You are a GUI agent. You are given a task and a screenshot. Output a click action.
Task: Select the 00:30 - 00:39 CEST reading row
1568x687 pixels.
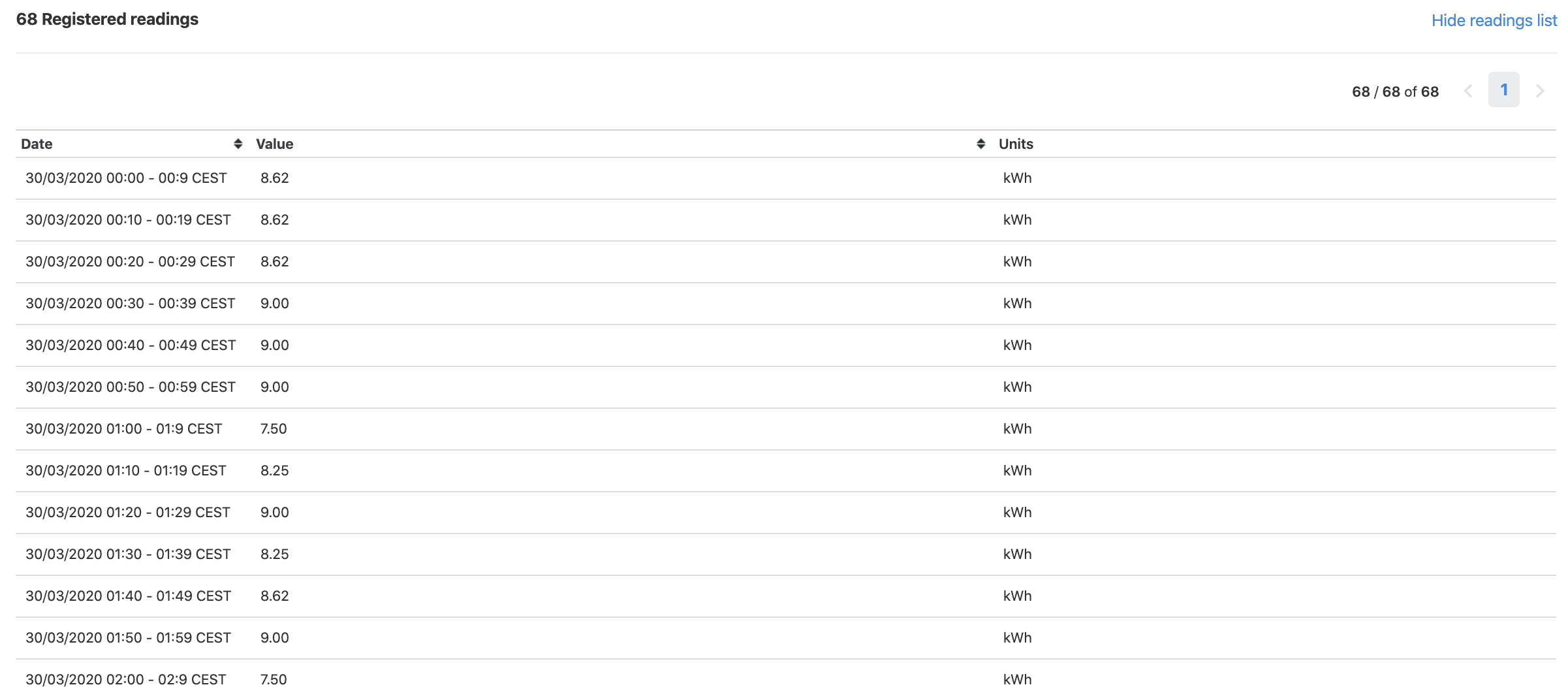(130, 304)
